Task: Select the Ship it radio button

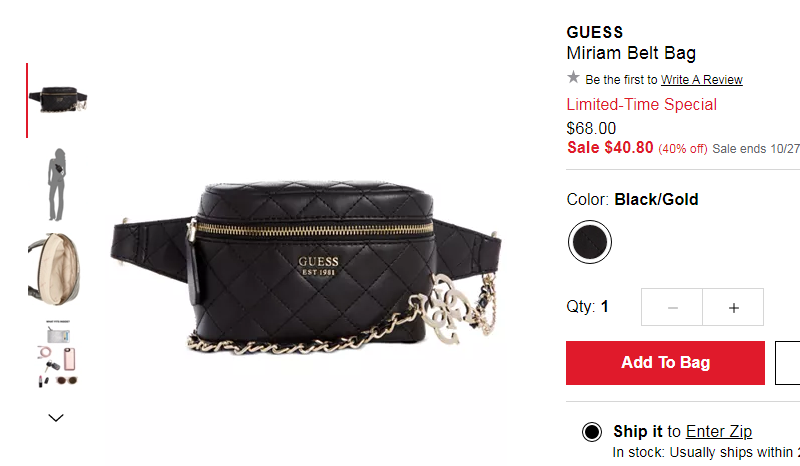Action: point(592,432)
